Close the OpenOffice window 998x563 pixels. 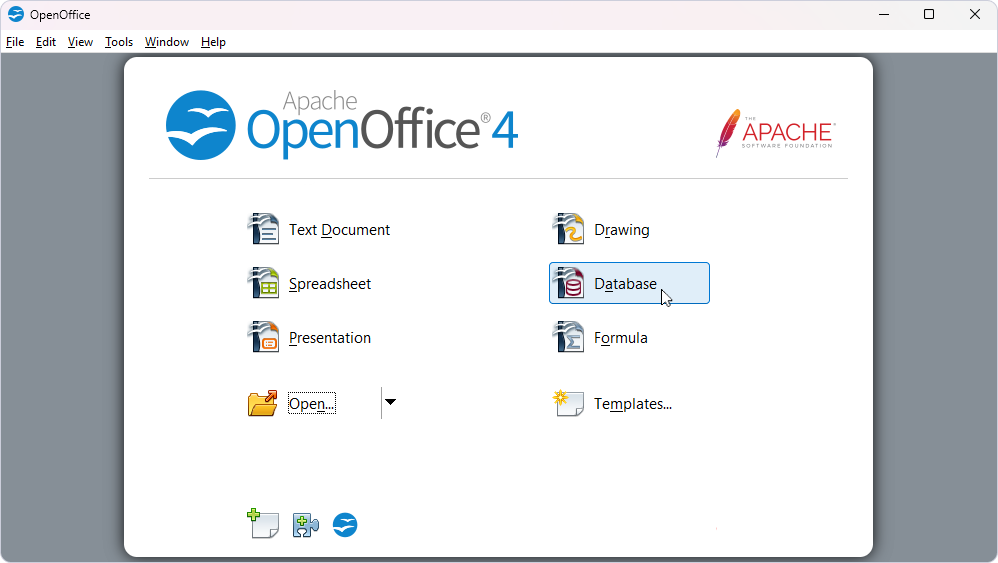tap(974, 14)
